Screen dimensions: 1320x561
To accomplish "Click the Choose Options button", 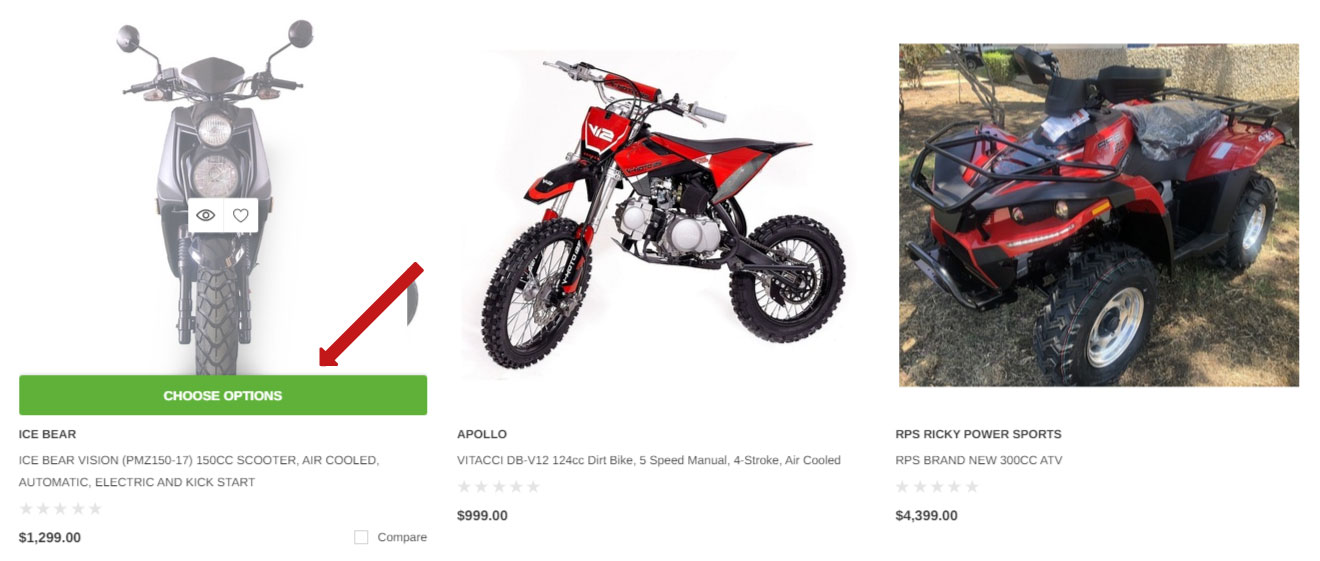I will [223, 395].
